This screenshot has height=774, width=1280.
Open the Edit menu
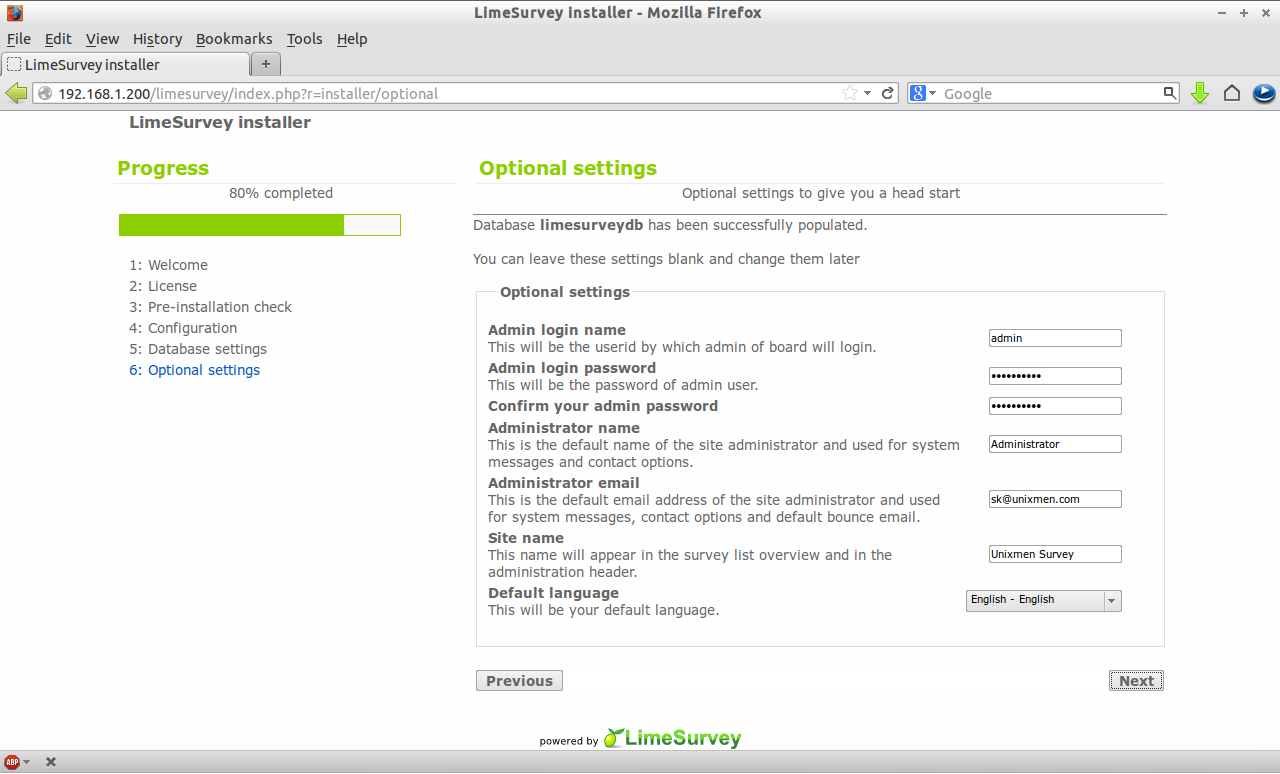click(x=58, y=39)
